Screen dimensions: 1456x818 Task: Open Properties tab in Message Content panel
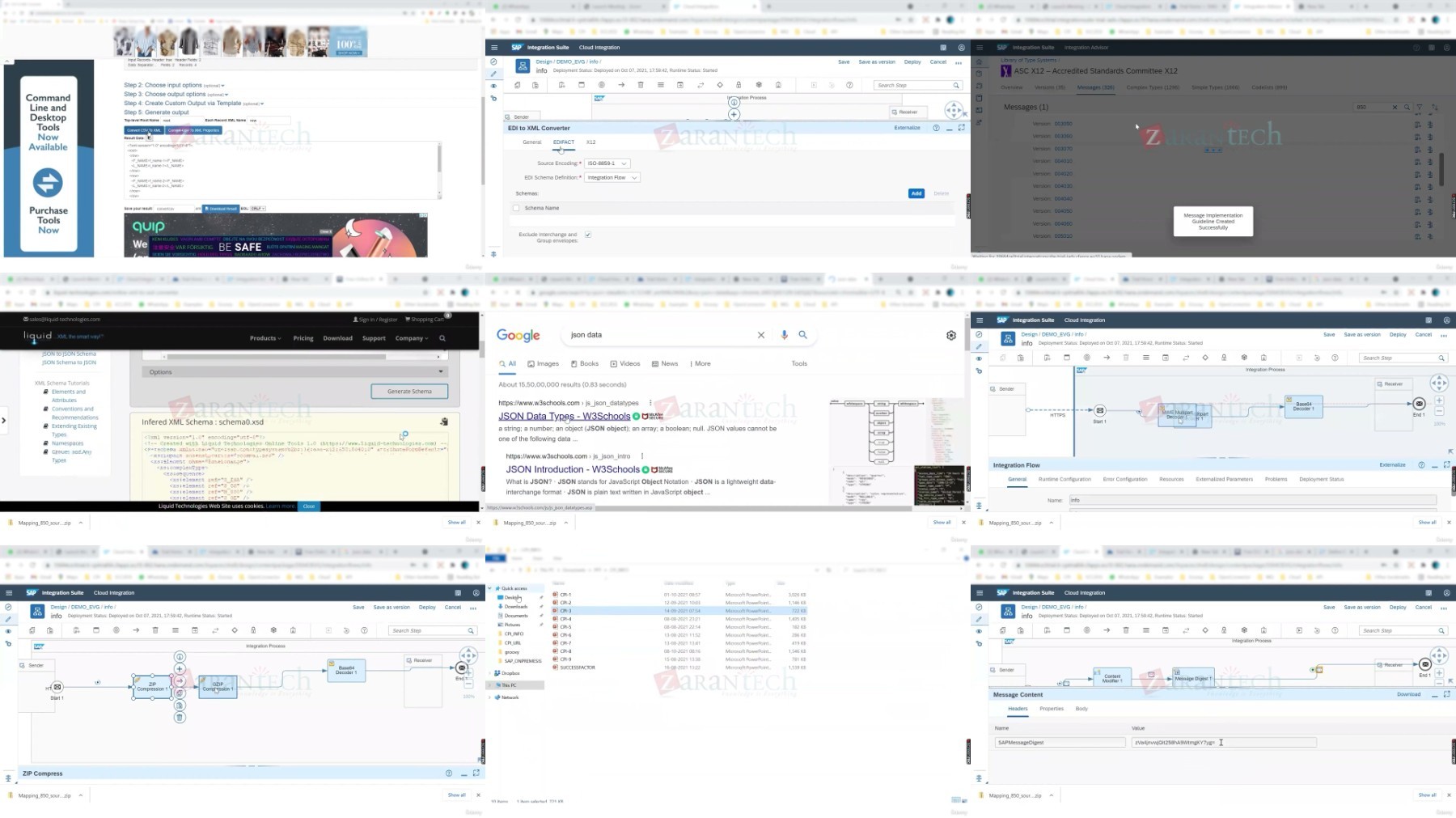[1052, 709]
